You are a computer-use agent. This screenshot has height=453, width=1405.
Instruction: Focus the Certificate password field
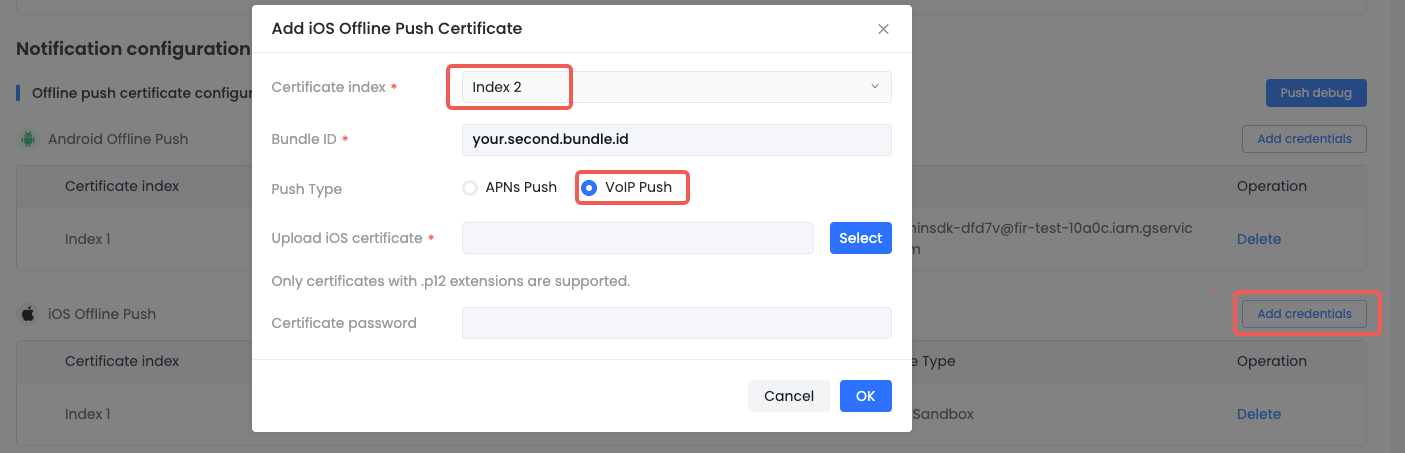[676, 323]
